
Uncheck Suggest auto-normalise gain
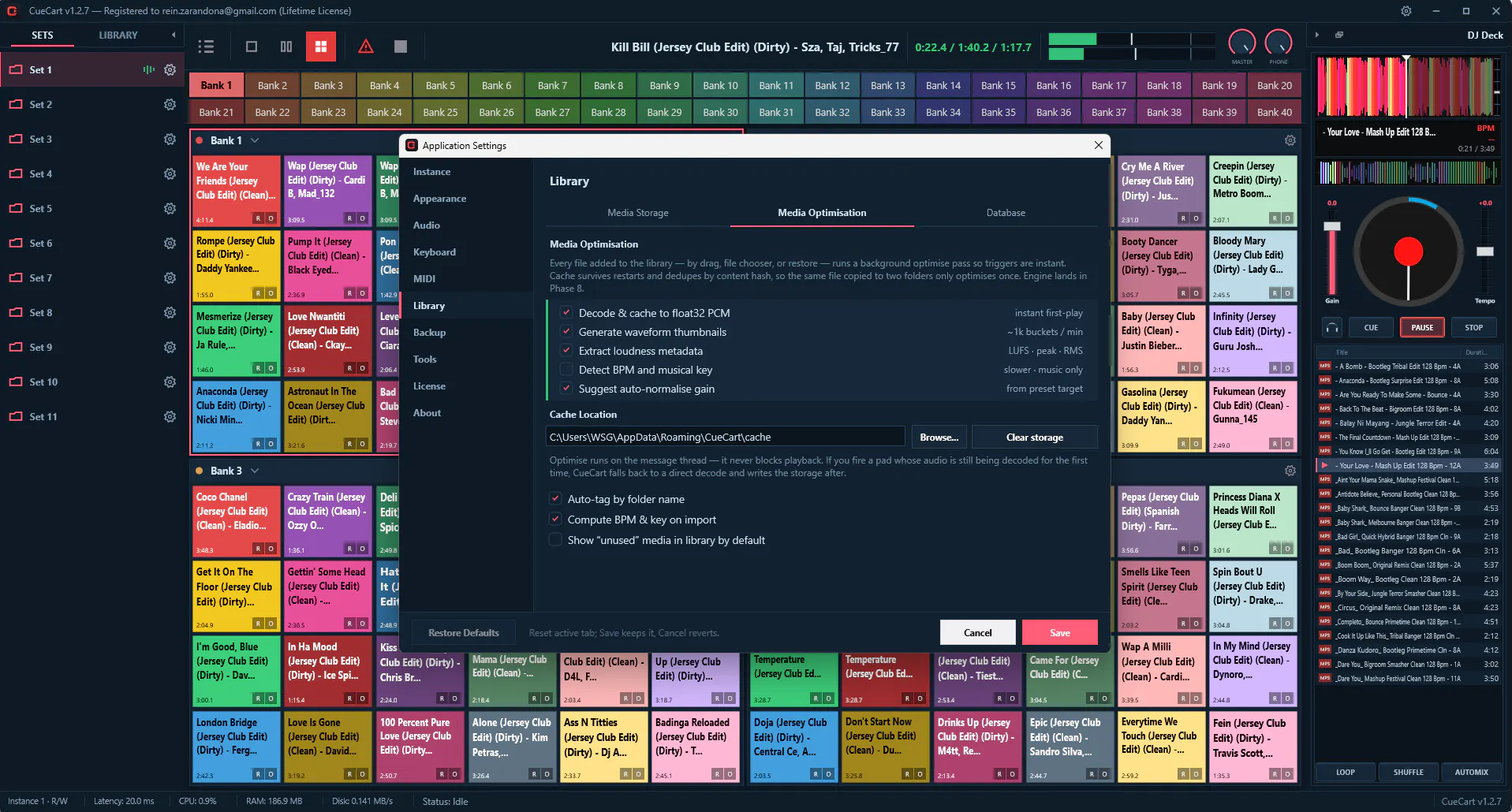566,389
